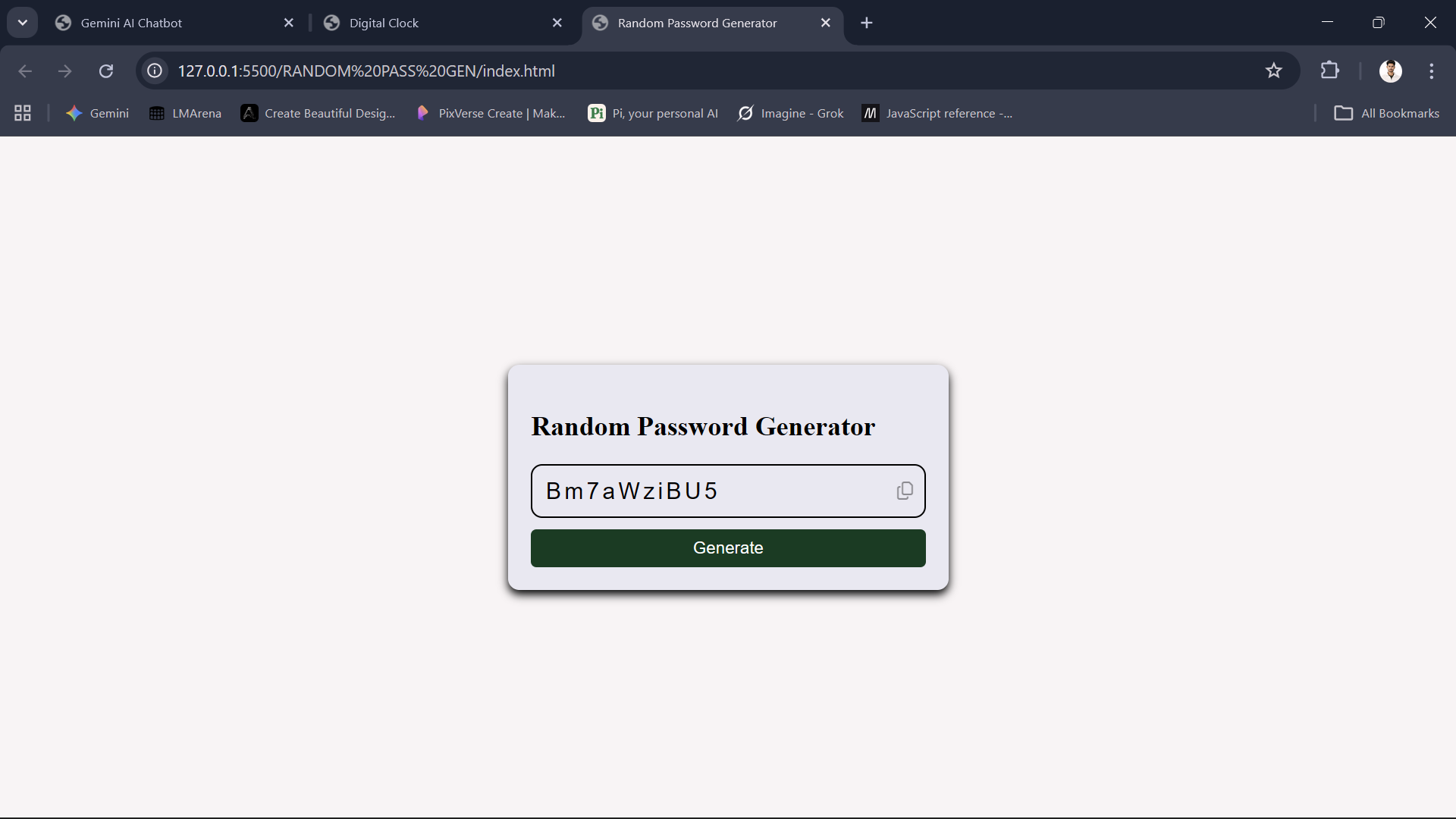Switch to the Gemini AI Chatbot tab
Image resolution: width=1456 pixels, height=819 pixels.
point(131,23)
